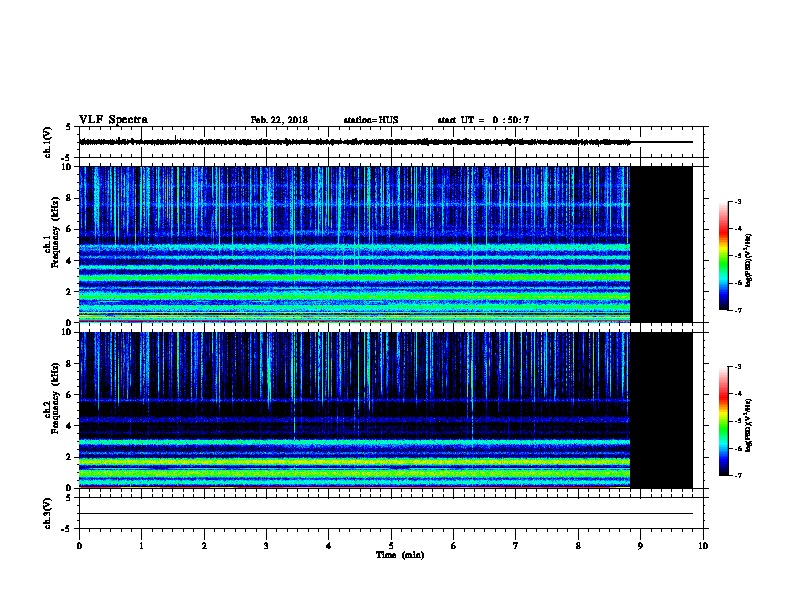The height and width of the screenshot is (612, 792).
Task: Click the "-3" label on ch.1 color bar
Action: point(738,201)
